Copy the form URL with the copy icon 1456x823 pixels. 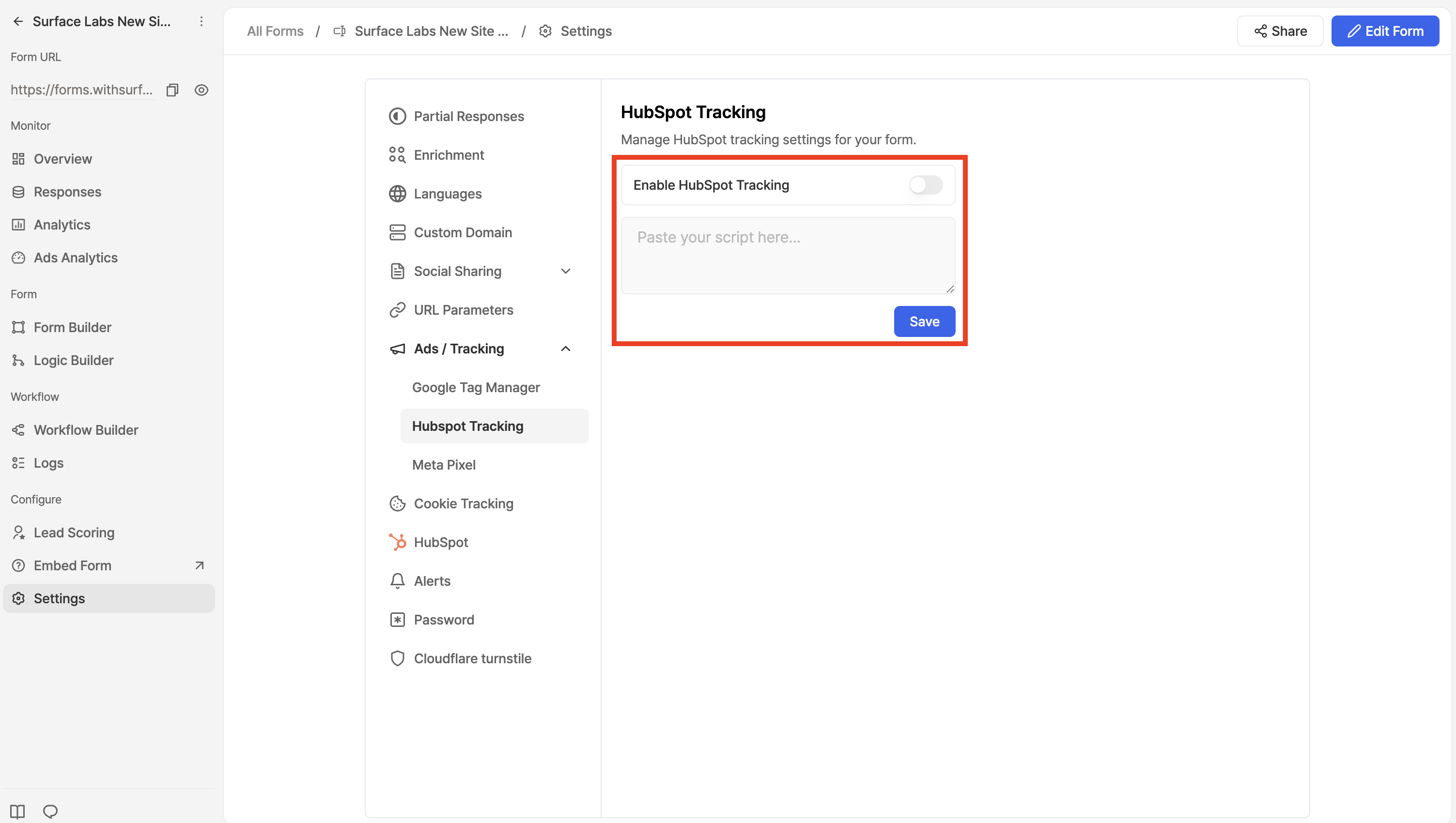[x=172, y=90]
